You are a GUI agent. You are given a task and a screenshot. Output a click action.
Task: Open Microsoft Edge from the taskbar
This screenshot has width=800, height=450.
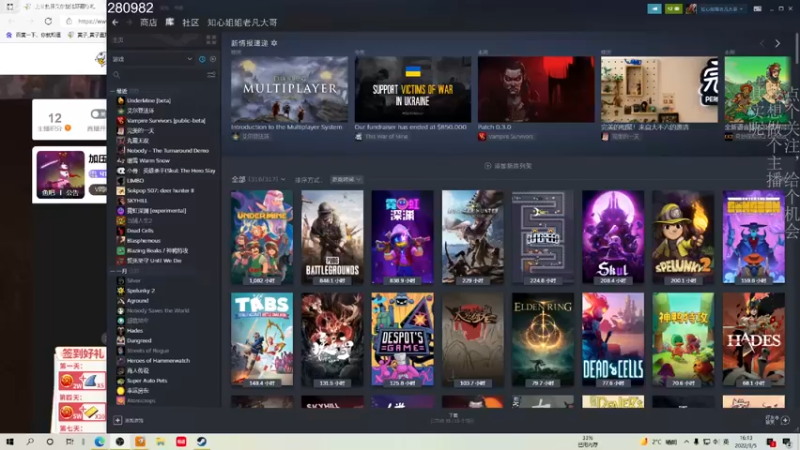click(99, 442)
